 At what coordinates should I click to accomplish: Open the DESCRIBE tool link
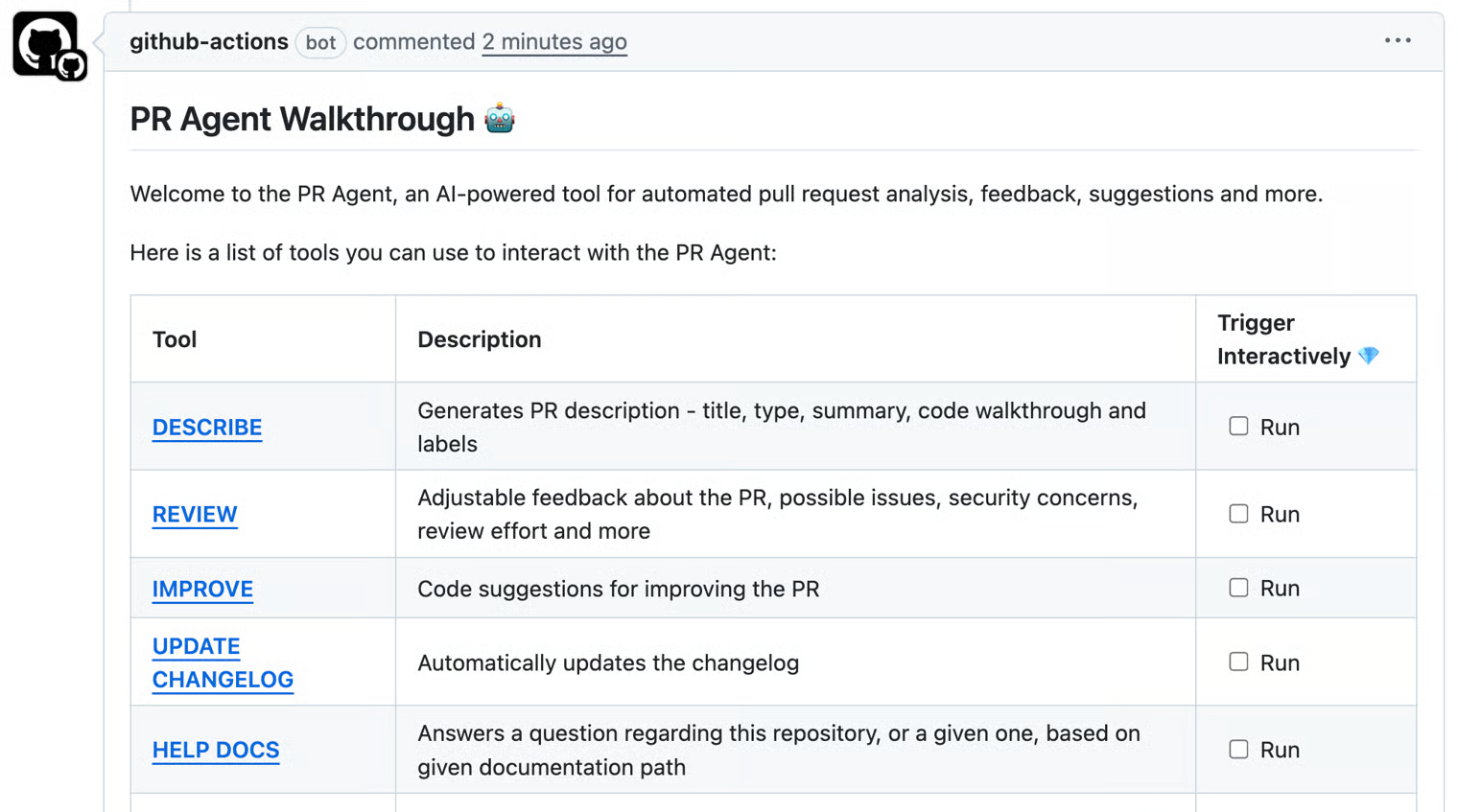click(207, 428)
